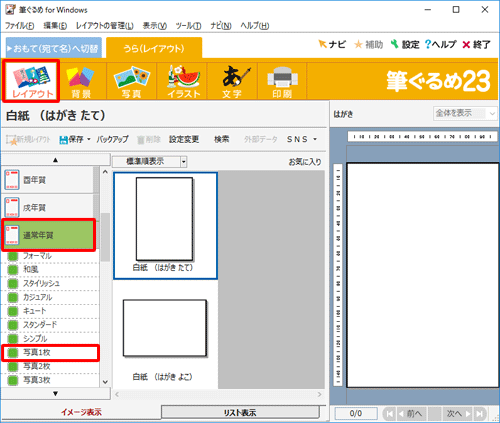Expand the SNS dropdown
This screenshot has height=423, width=500.
(315, 139)
